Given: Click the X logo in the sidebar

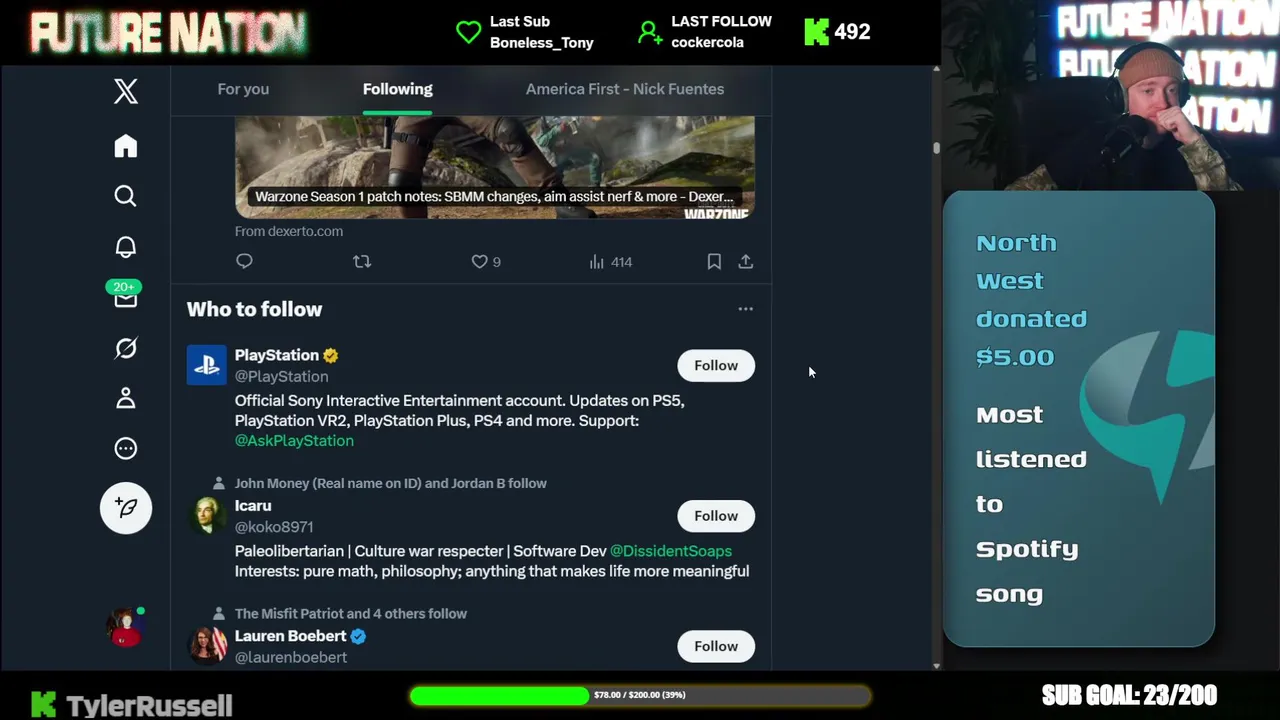Looking at the screenshot, I should [125, 92].
